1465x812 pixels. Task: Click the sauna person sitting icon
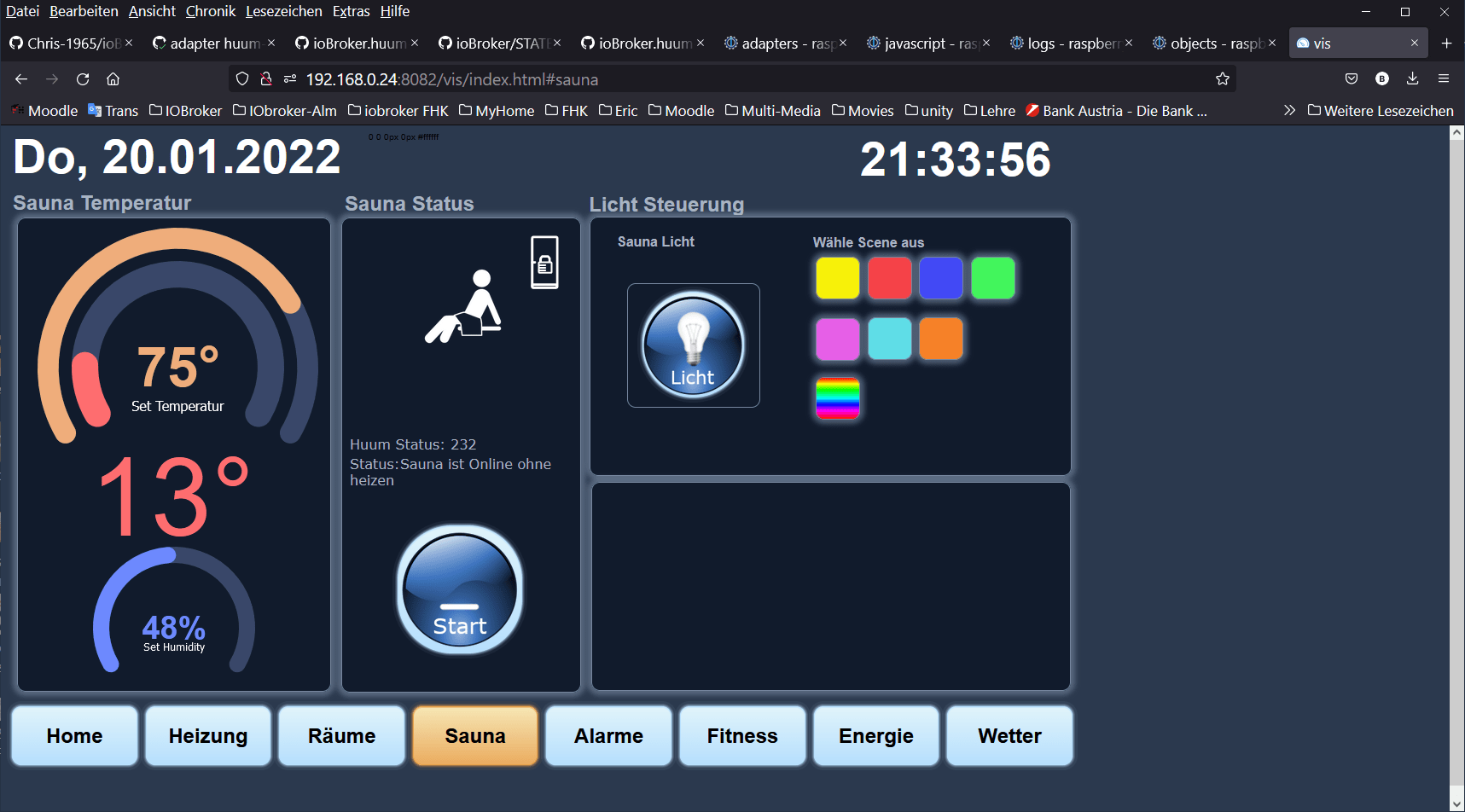coord(463,307)
